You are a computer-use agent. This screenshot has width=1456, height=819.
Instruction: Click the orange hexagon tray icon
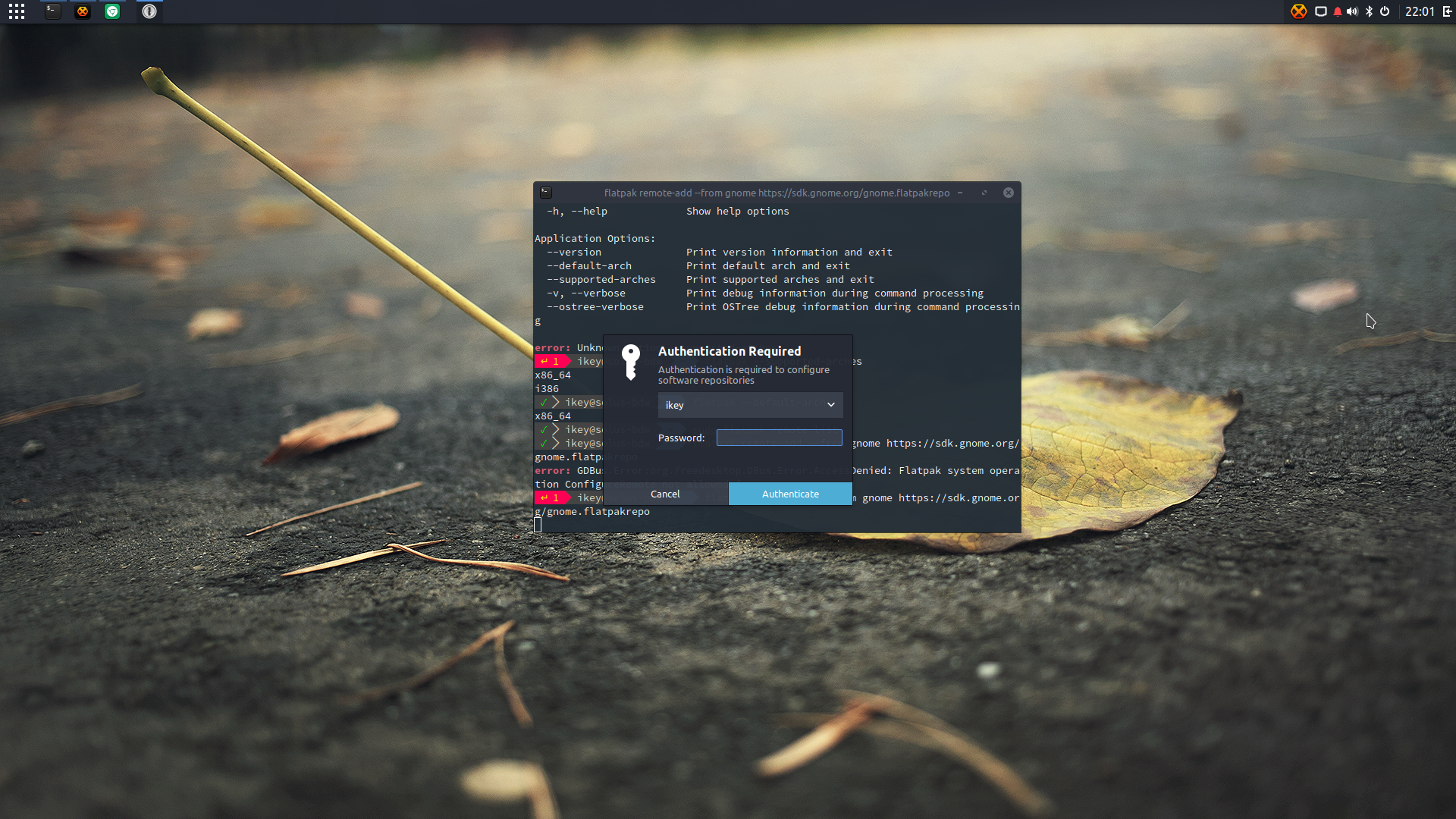(1299, 11)
